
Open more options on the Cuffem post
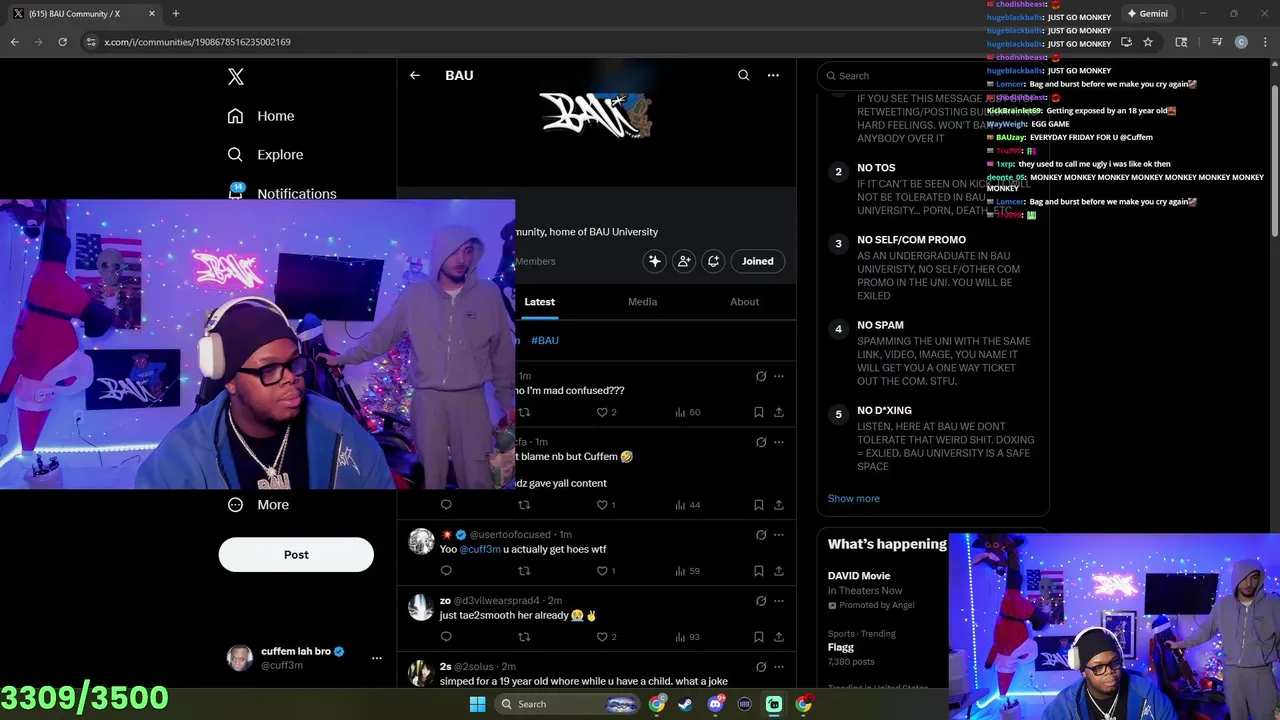pyautogui.click(x=779, y=442)
